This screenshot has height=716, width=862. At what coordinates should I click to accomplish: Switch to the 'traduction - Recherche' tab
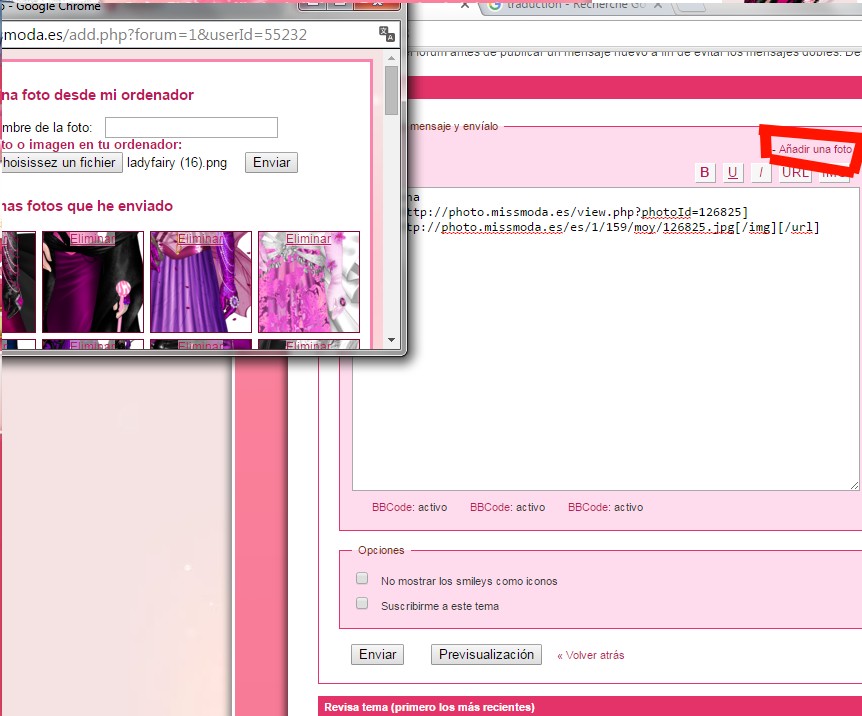570,7
